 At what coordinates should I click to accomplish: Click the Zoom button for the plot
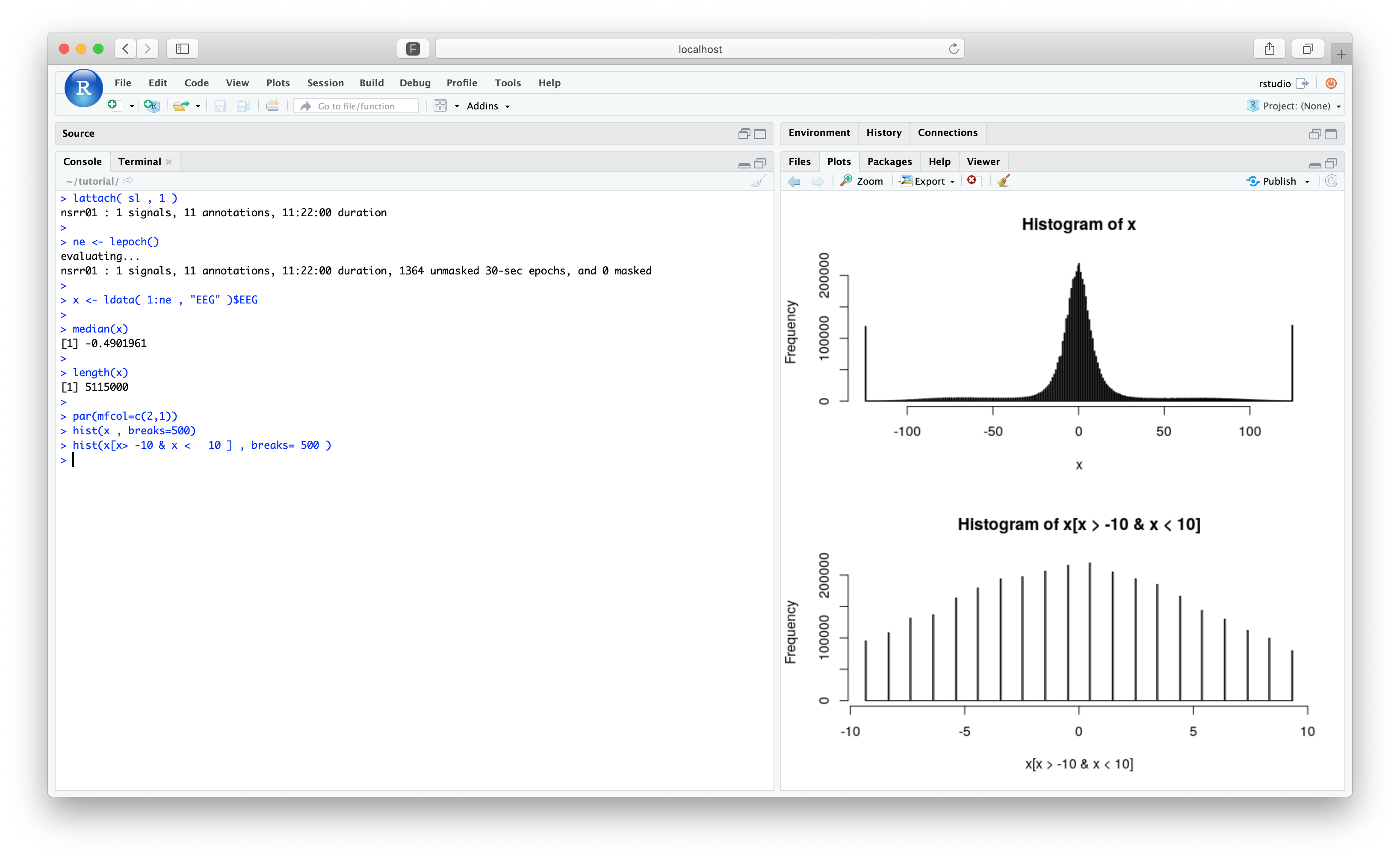pyautogui.click(x=862, y=181)
